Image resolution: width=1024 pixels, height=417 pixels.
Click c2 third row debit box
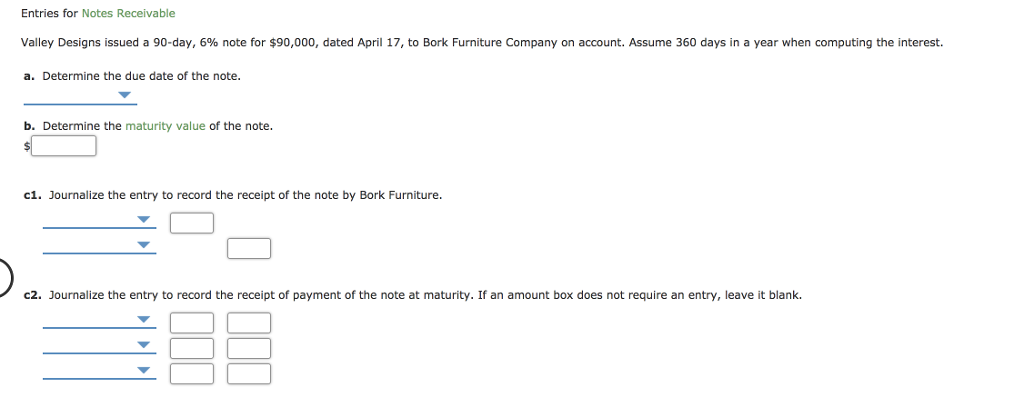(192, 374)
